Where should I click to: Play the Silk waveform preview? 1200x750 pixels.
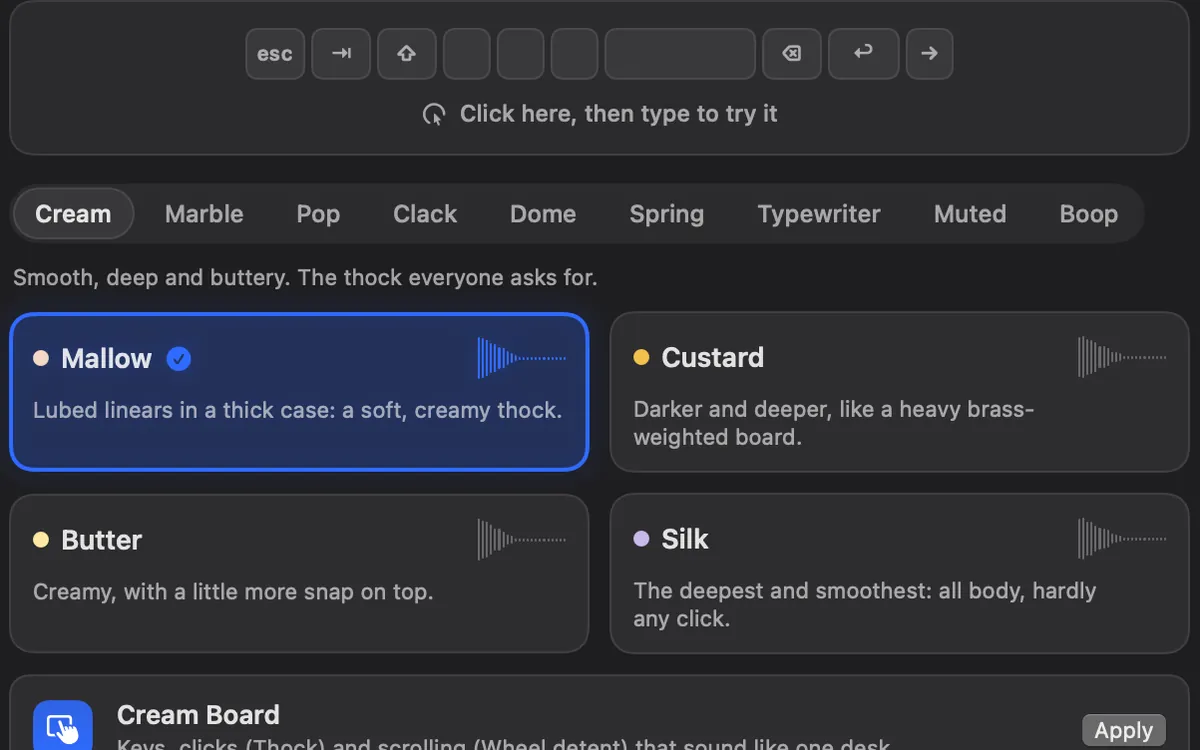1122,538
